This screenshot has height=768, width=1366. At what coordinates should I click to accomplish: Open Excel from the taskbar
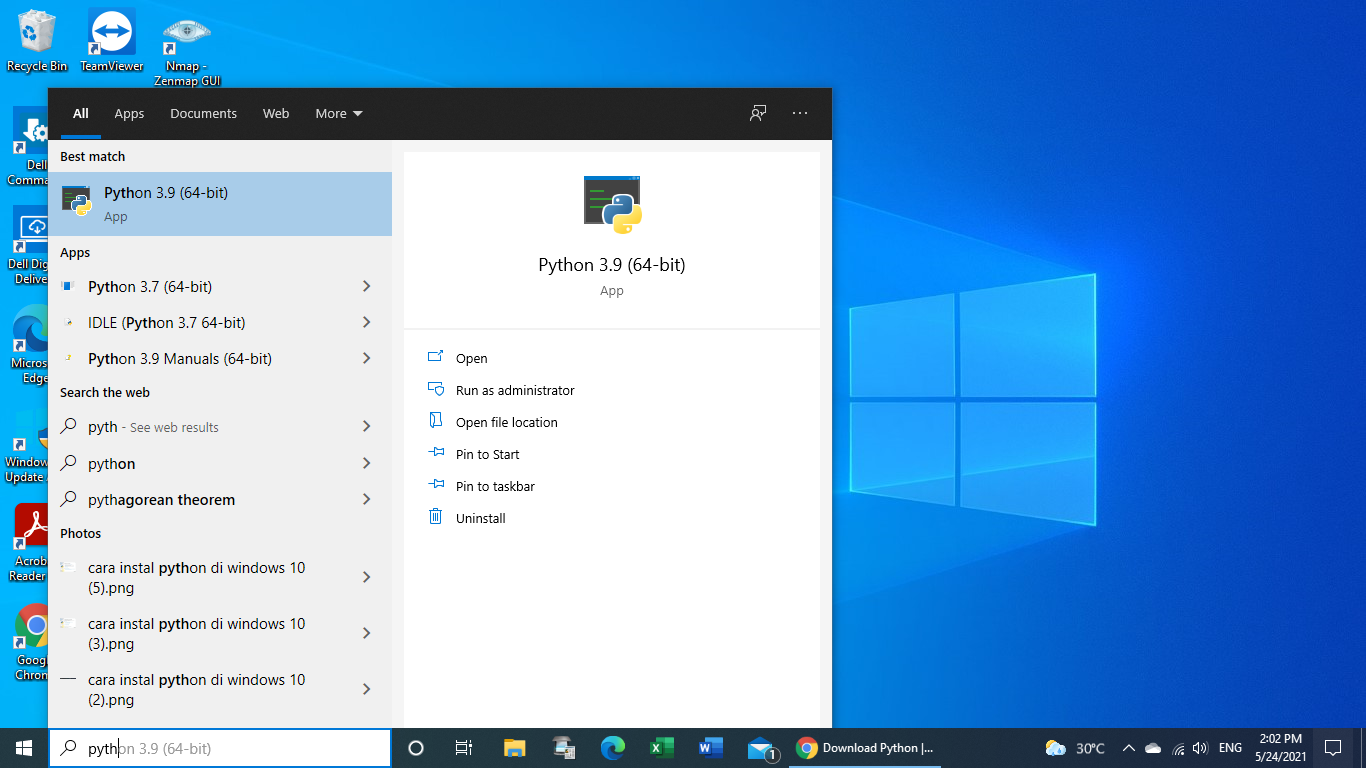[661, 747]
